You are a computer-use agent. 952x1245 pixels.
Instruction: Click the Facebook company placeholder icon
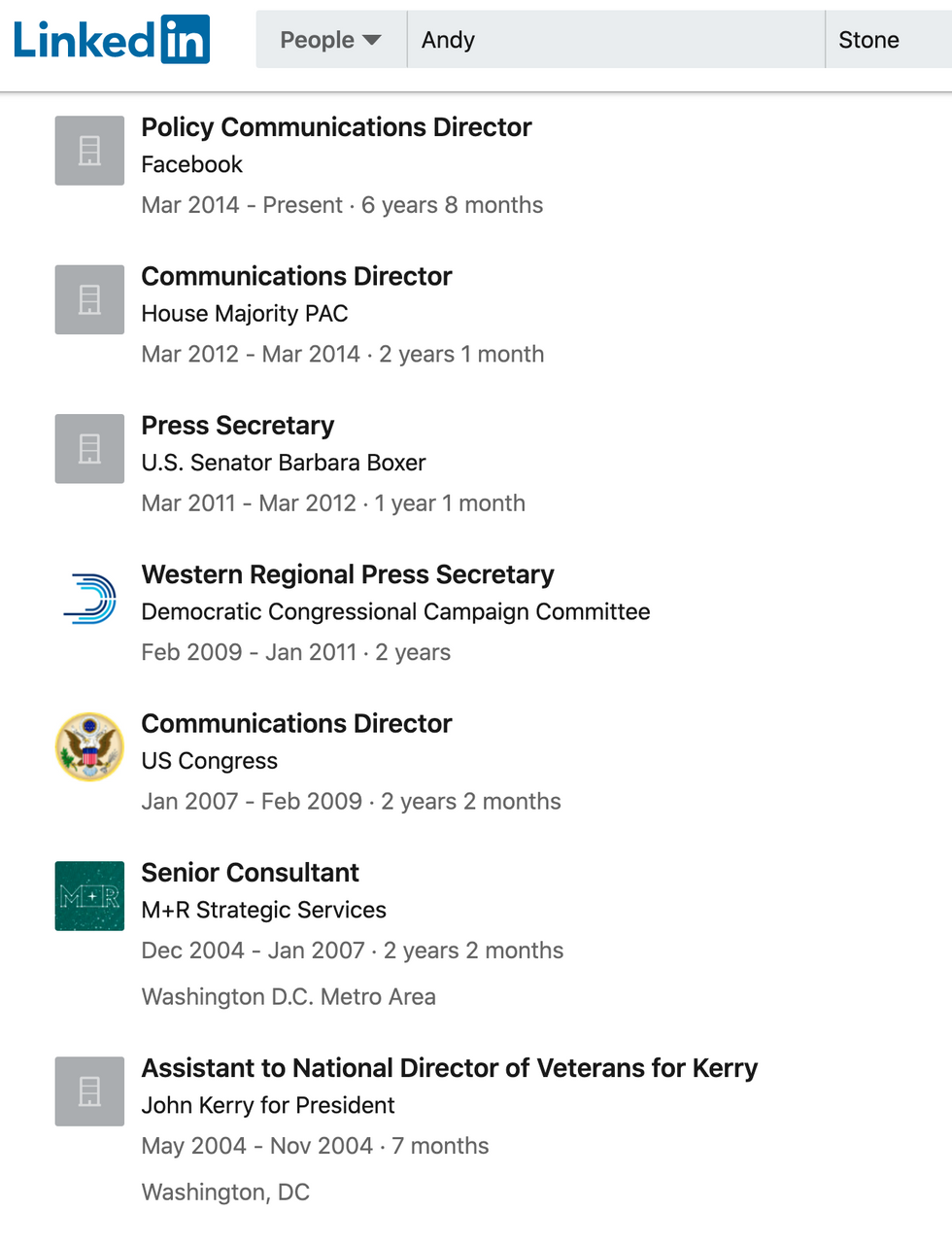(x=89, y=151)
